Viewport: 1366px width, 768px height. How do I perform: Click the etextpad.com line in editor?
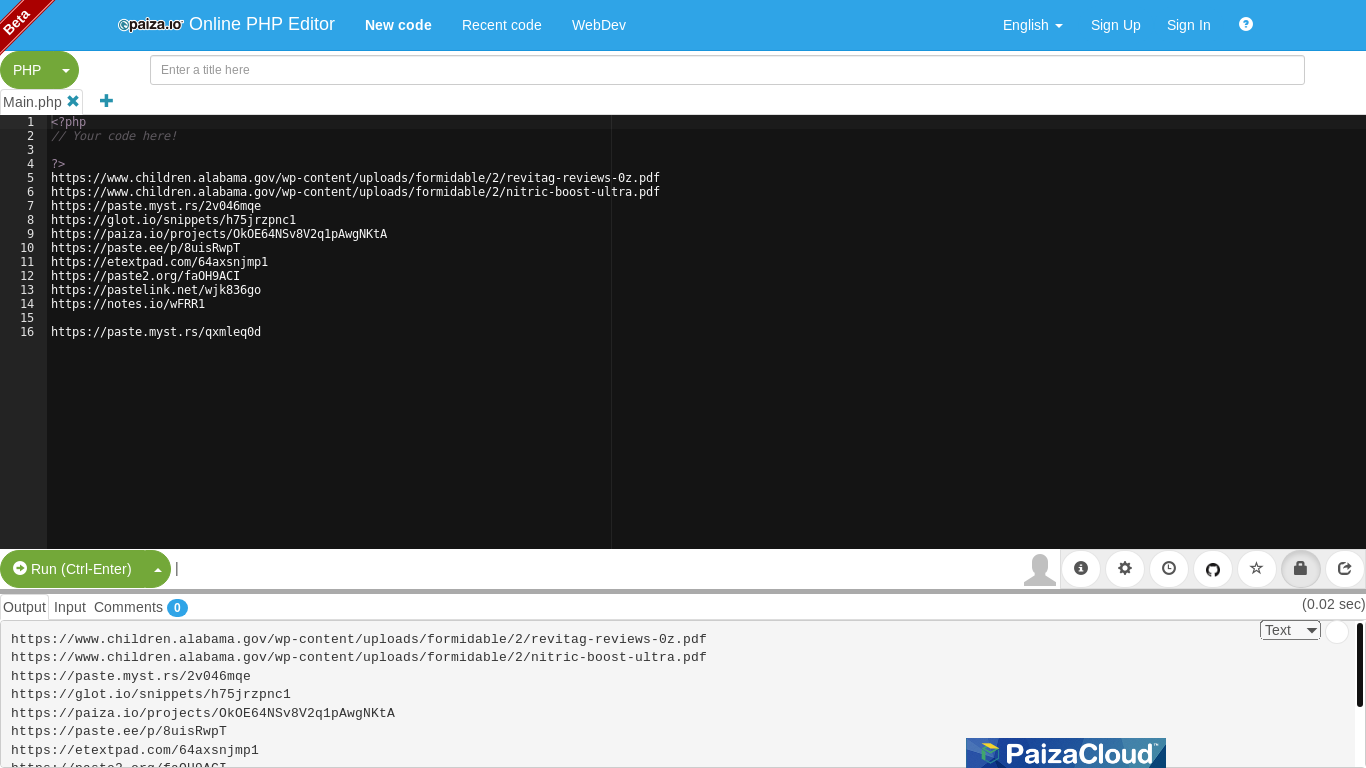click(159, 262)
